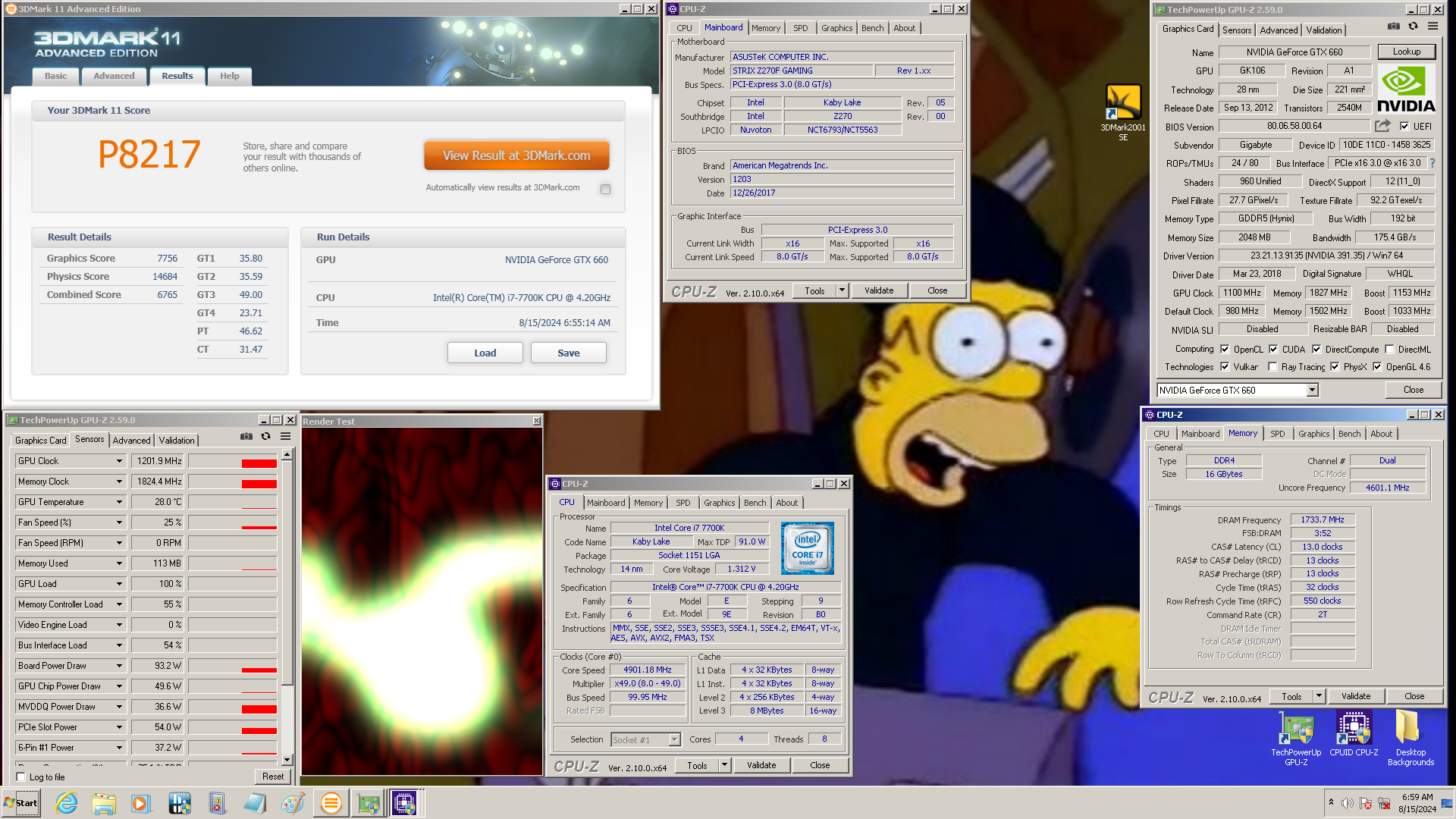Screen dimensions: 1456x819
Task: Switch to GPU-Z taskbar button
Action: point(369,803)
